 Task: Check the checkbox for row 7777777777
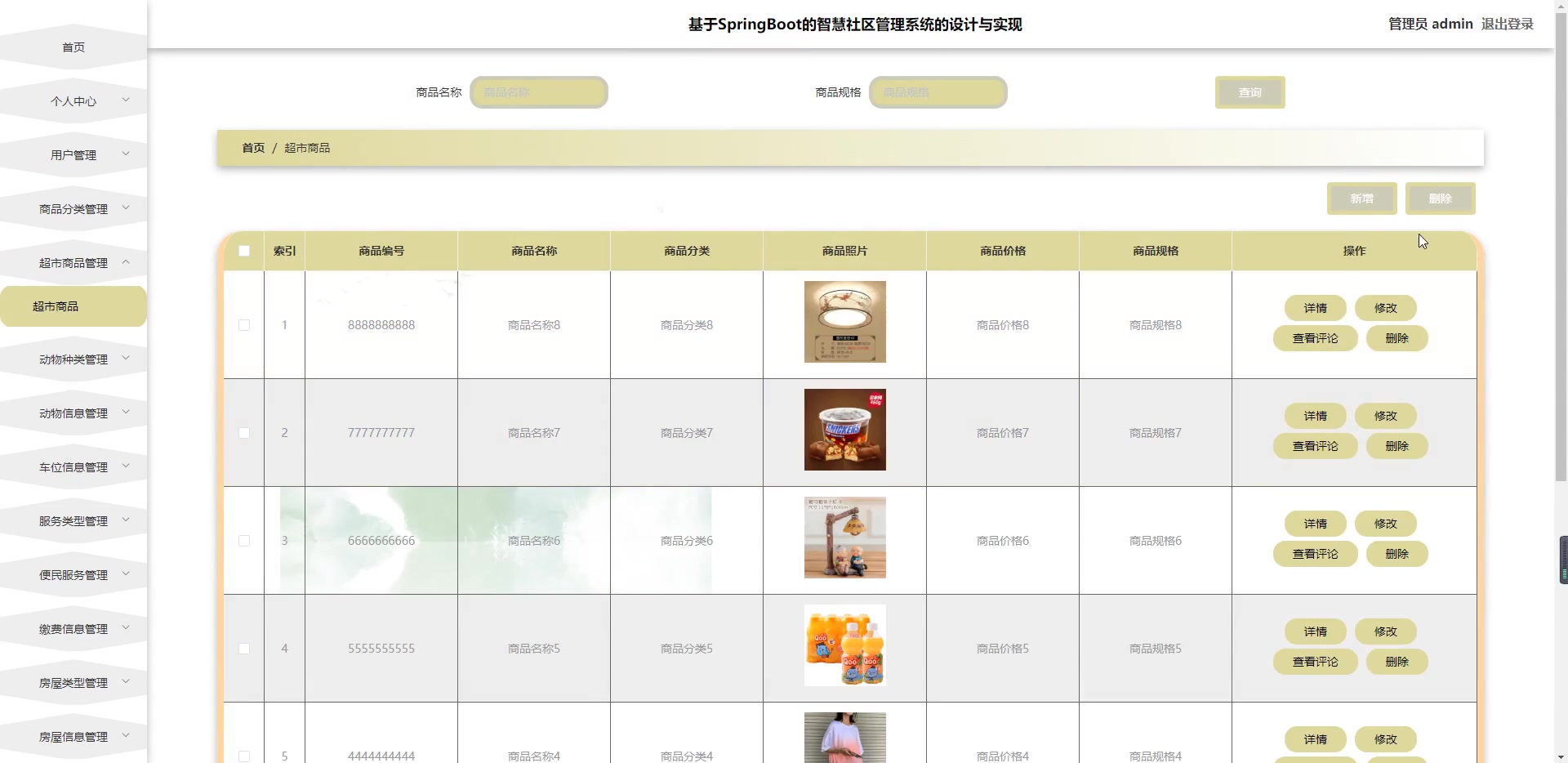(244, 433)
